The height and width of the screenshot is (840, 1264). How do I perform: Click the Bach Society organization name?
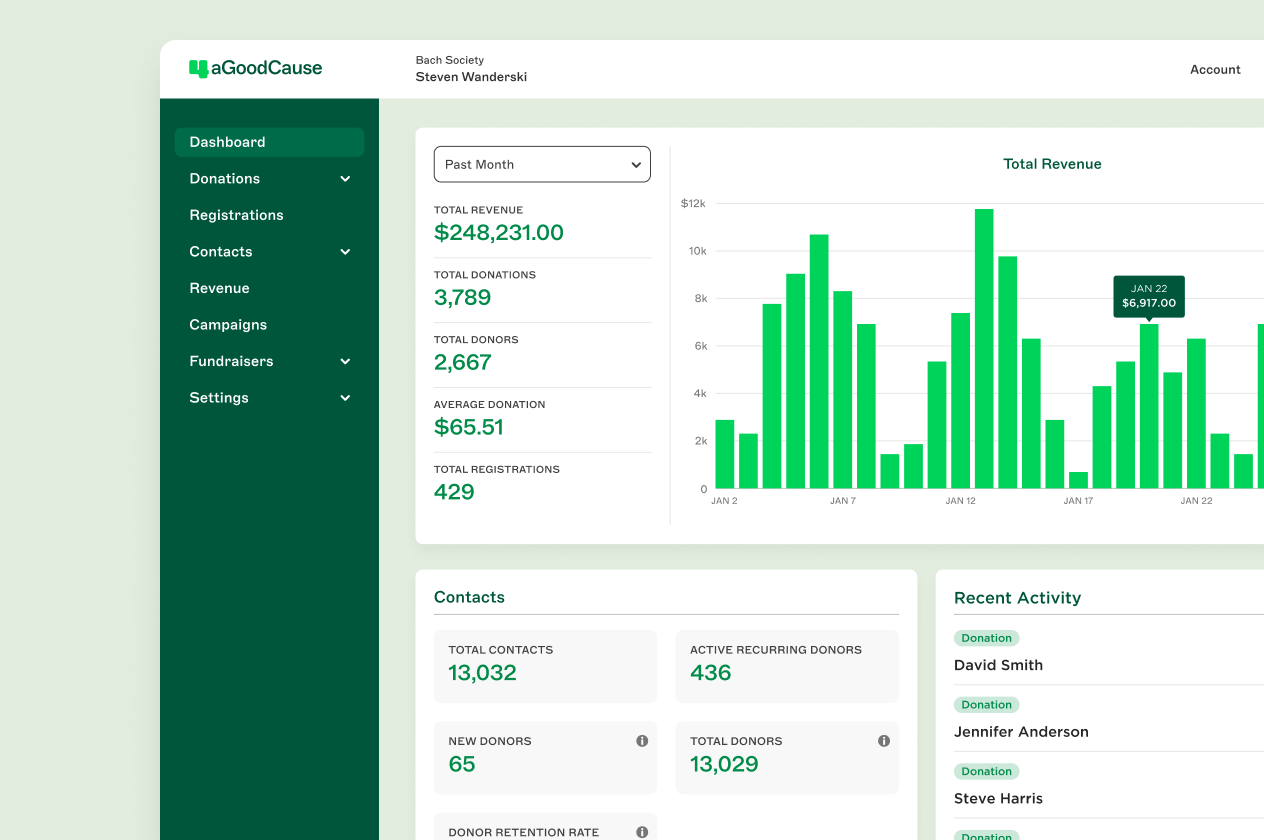pyautogui.click(x=450, y=60)
